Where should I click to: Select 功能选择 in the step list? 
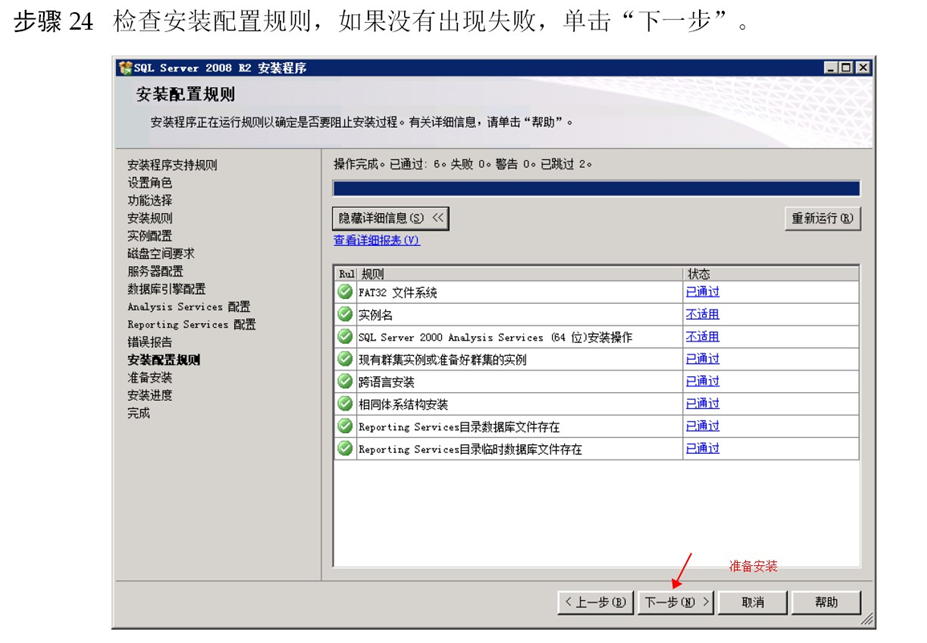[x=150, y=200]
